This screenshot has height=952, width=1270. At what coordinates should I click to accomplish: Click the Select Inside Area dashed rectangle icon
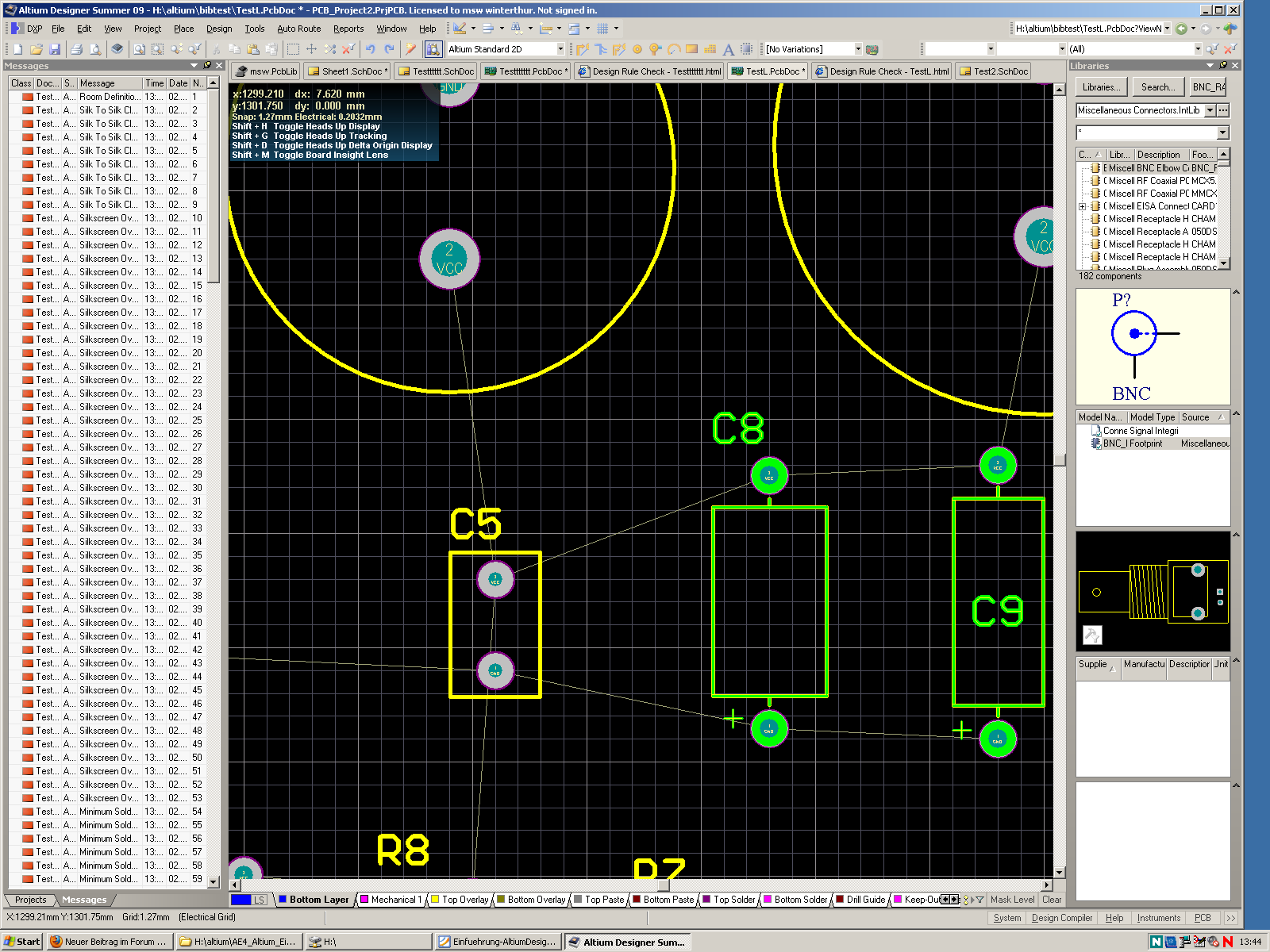(x=293, y=49)
